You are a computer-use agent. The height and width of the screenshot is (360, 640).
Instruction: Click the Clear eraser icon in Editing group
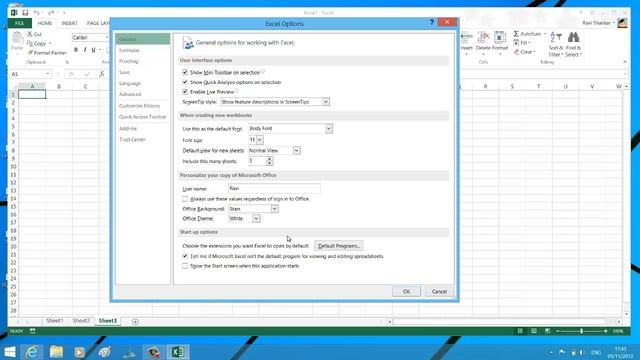[516, 52]
